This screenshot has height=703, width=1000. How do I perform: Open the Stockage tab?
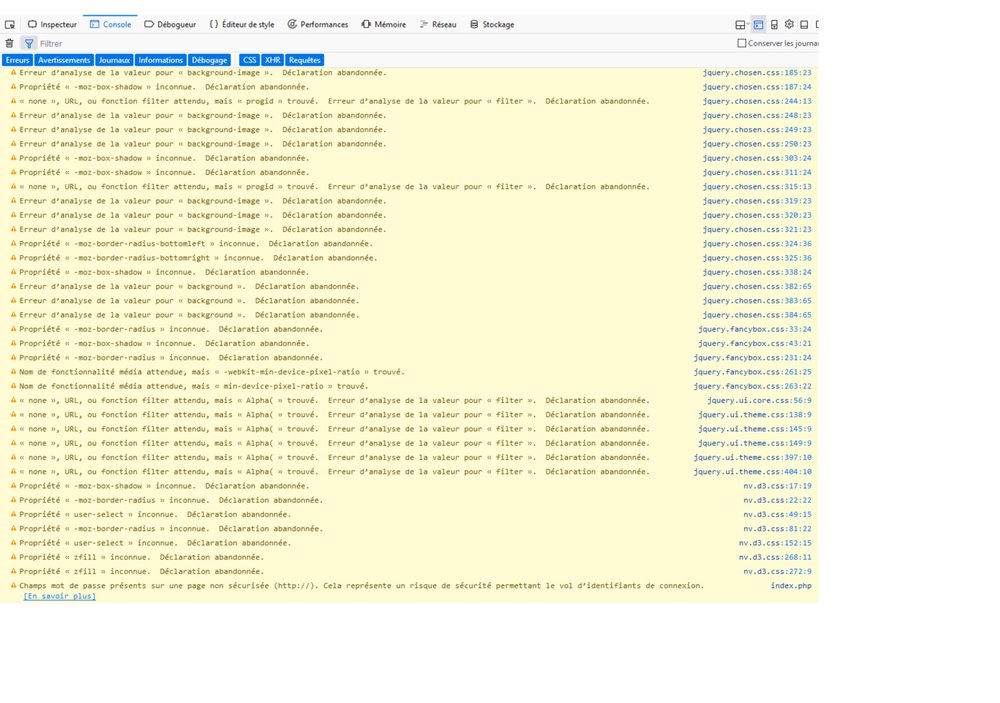492,24
